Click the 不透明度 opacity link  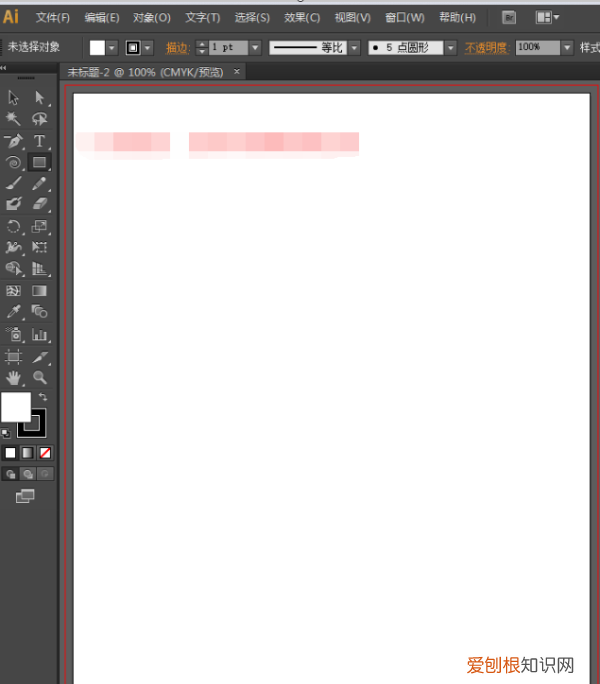486,47
